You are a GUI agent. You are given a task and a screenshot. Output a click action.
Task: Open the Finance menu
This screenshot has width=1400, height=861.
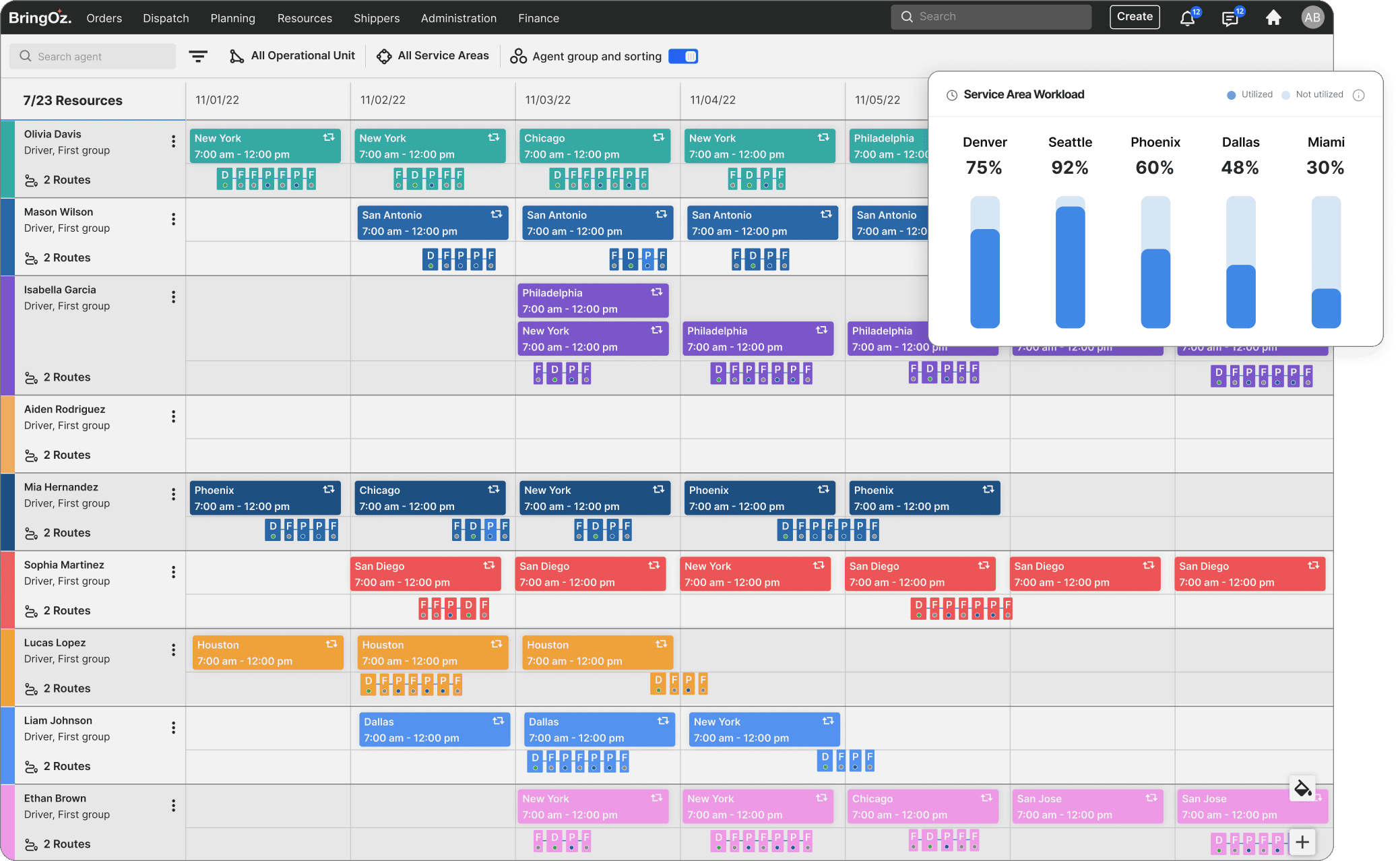538,18
